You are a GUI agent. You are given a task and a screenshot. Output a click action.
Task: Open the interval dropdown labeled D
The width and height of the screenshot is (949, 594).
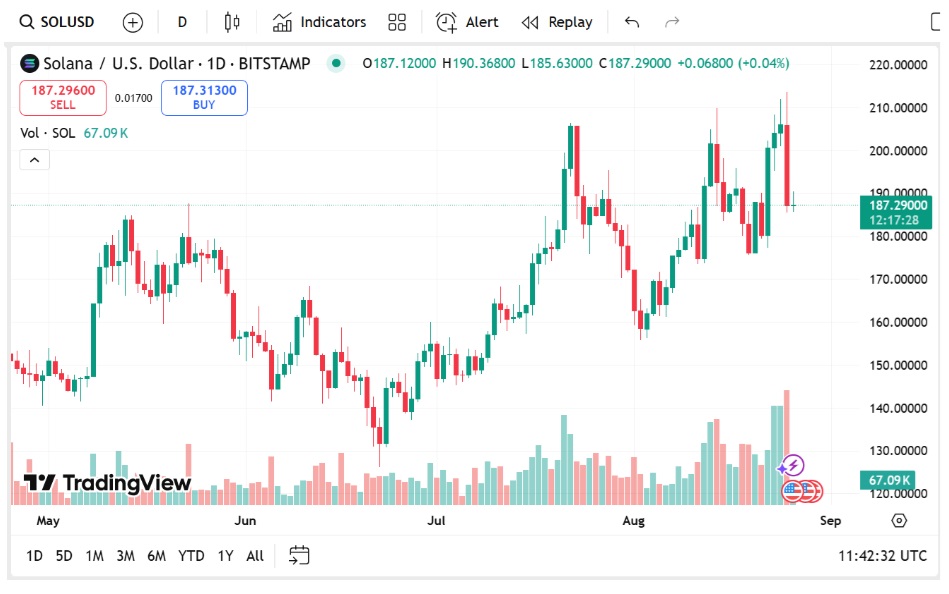[182, 21]
